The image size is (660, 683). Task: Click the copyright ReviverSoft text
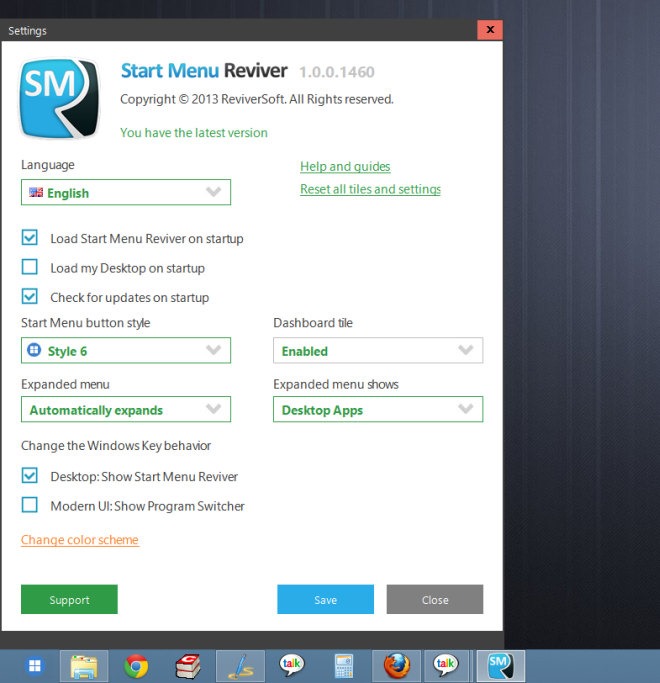pos(257,99)
